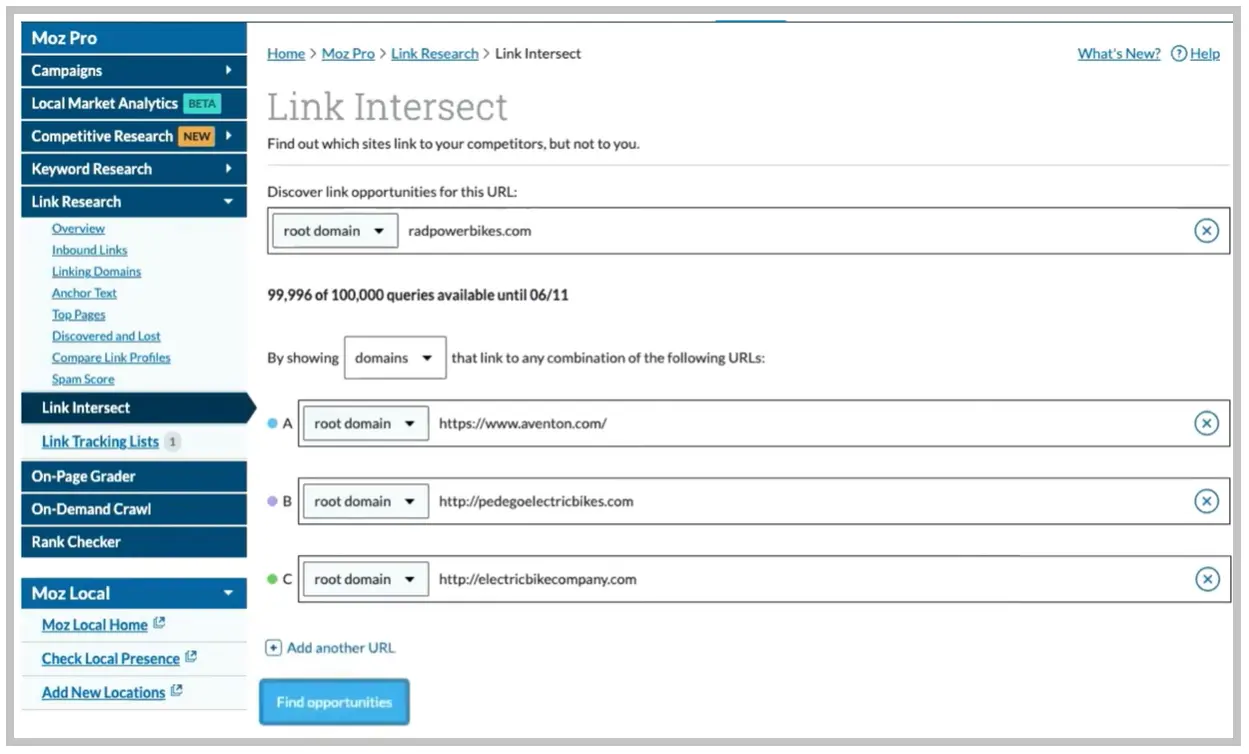Open the Spam Score sidebar link
The image size is (1249, 754).
[83, 380]
